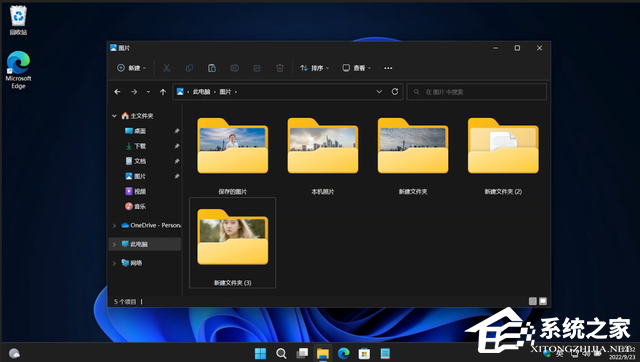The height and width of the screenshot is (362, 640).
Task: Expand the OneDrive - Personal node
Action: coord(114,225)
